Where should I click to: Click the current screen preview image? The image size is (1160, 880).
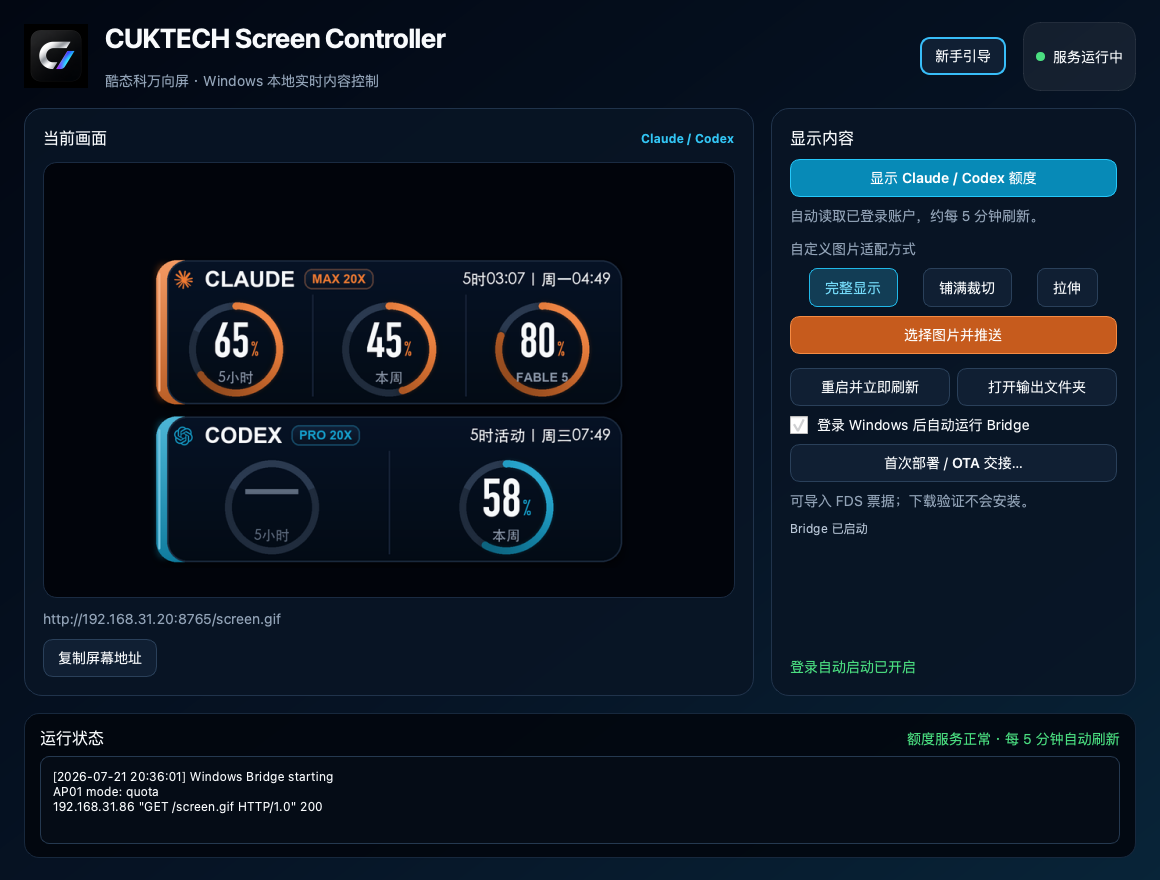pyautogui.click(x=389, y=380)
